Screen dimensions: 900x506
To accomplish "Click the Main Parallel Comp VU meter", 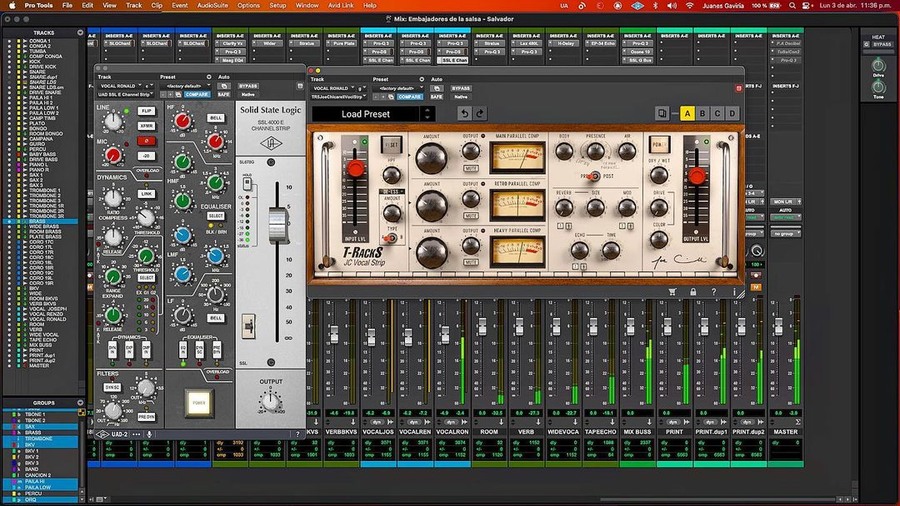I will [x=517, y=156].
